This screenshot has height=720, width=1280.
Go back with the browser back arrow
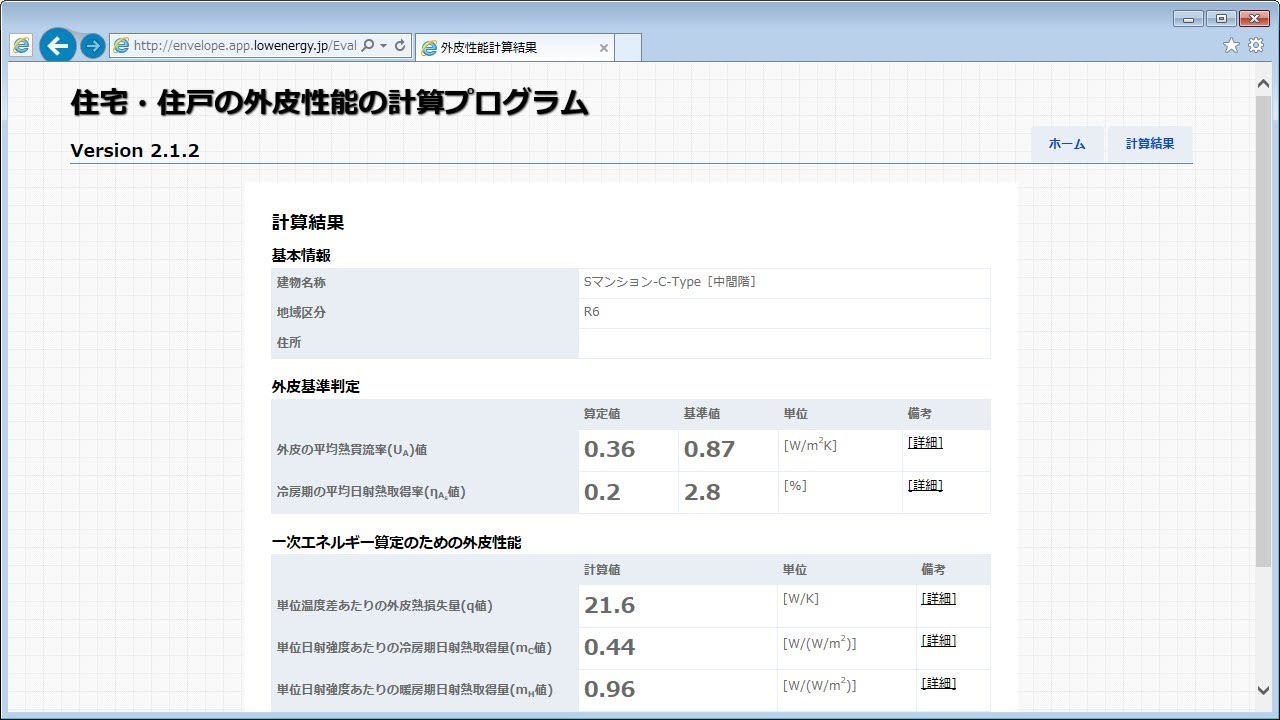(58, 45)
